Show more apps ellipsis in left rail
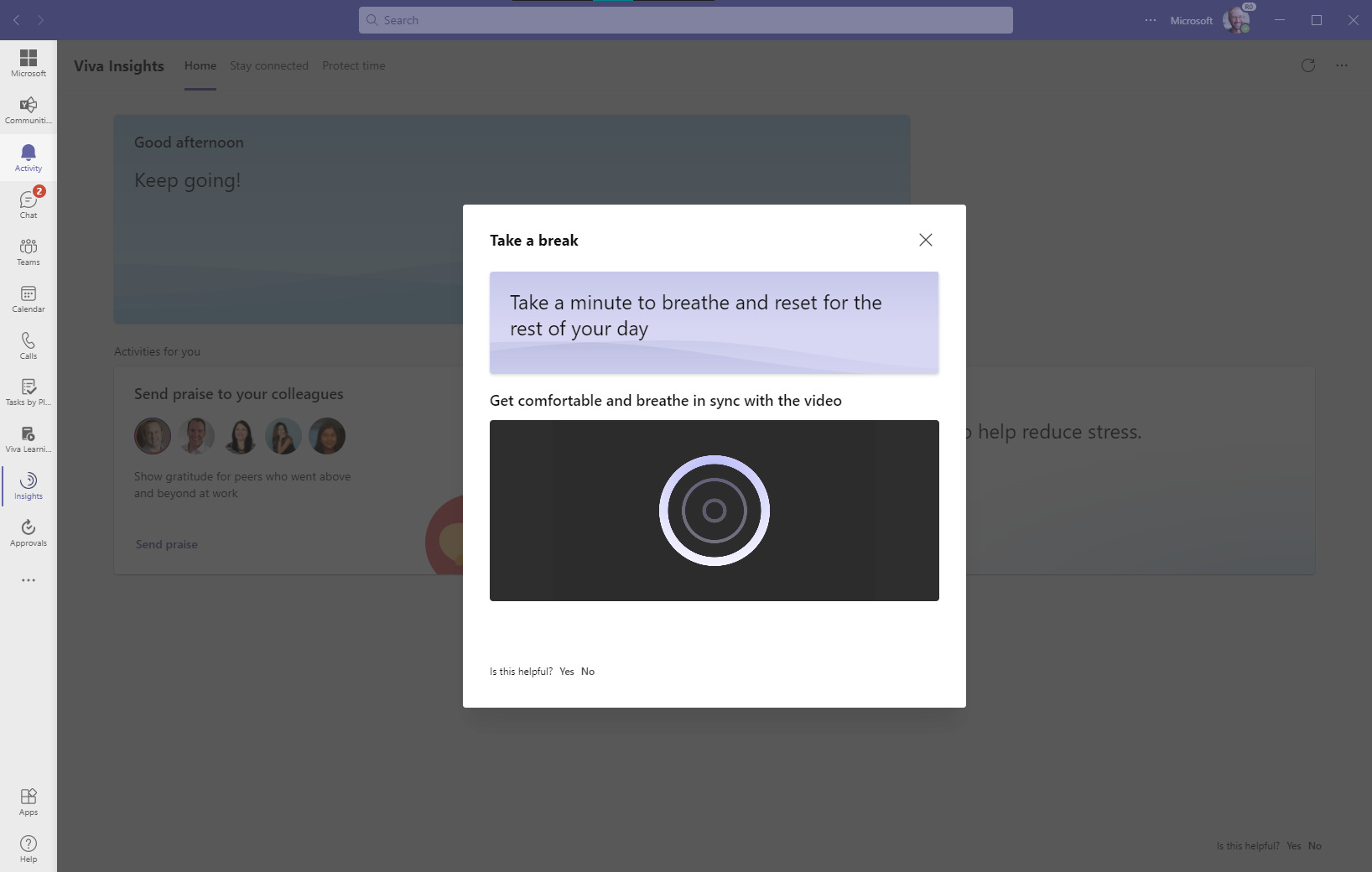The image size is (1372, 872). coord(29,580)
